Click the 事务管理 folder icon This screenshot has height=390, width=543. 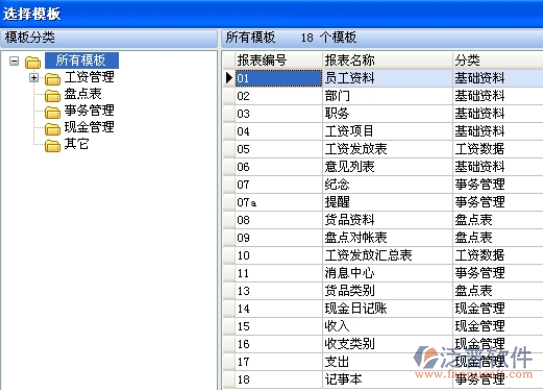53,113
